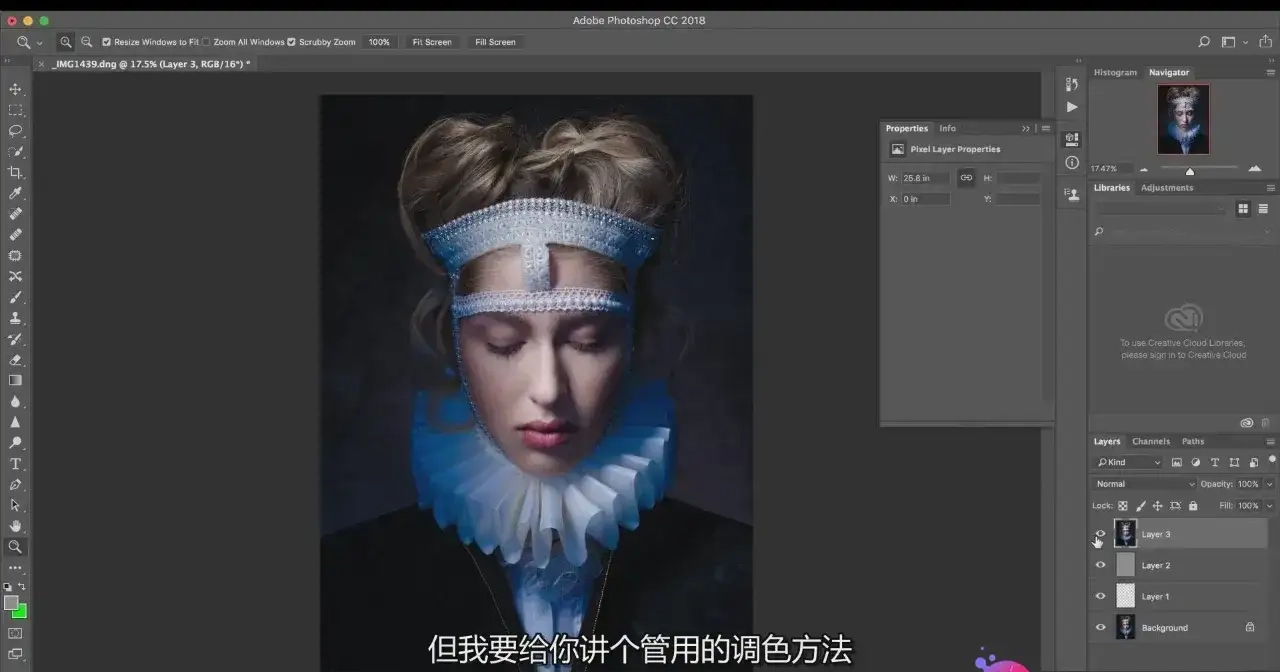
Task: Select the Dodge tool
Action: tap(15, 443)
